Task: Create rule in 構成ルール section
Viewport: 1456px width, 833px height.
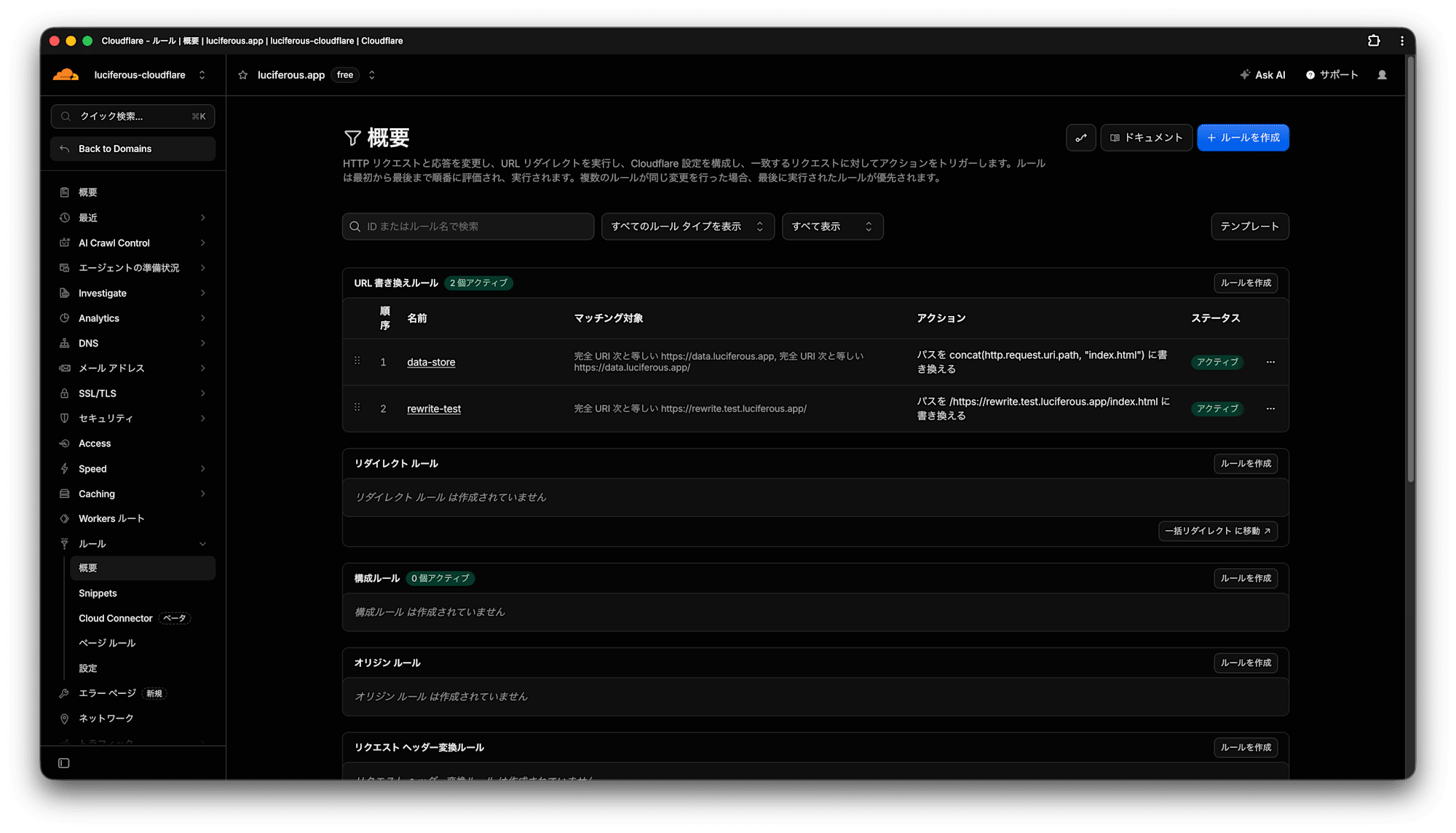Action: (1246, 578)
